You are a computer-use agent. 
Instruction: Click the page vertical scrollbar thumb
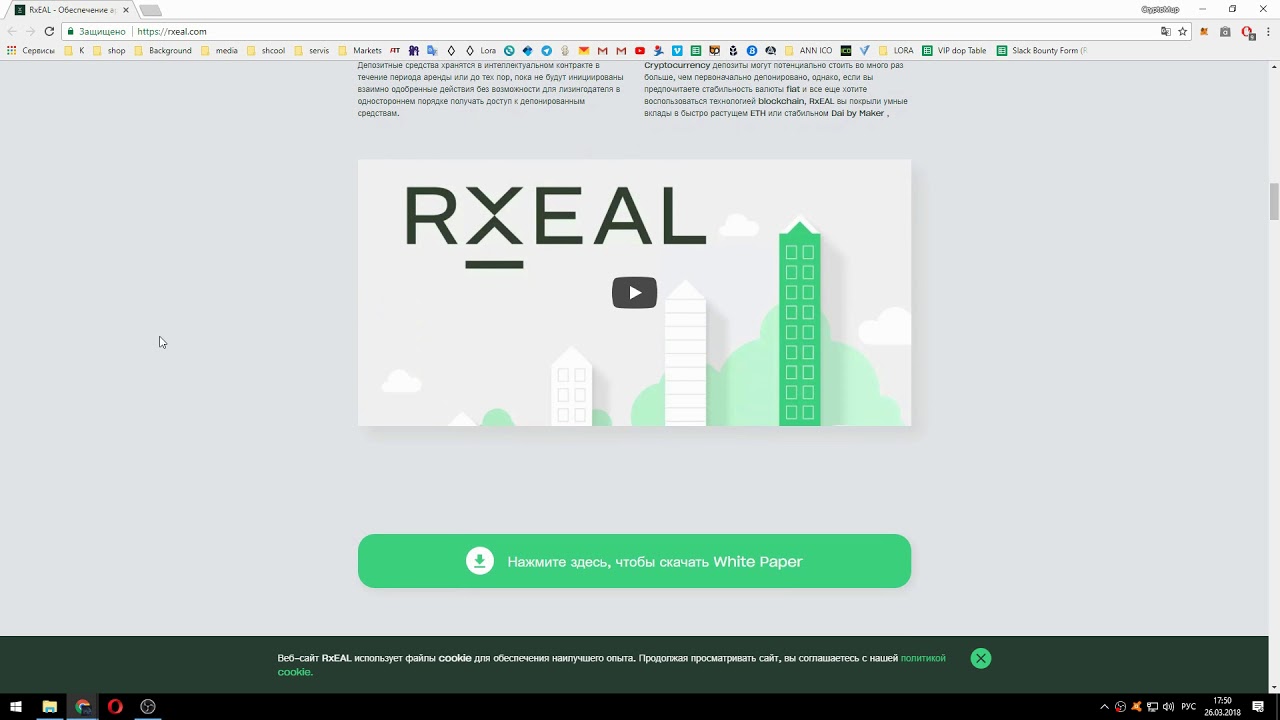(1274, 201)
